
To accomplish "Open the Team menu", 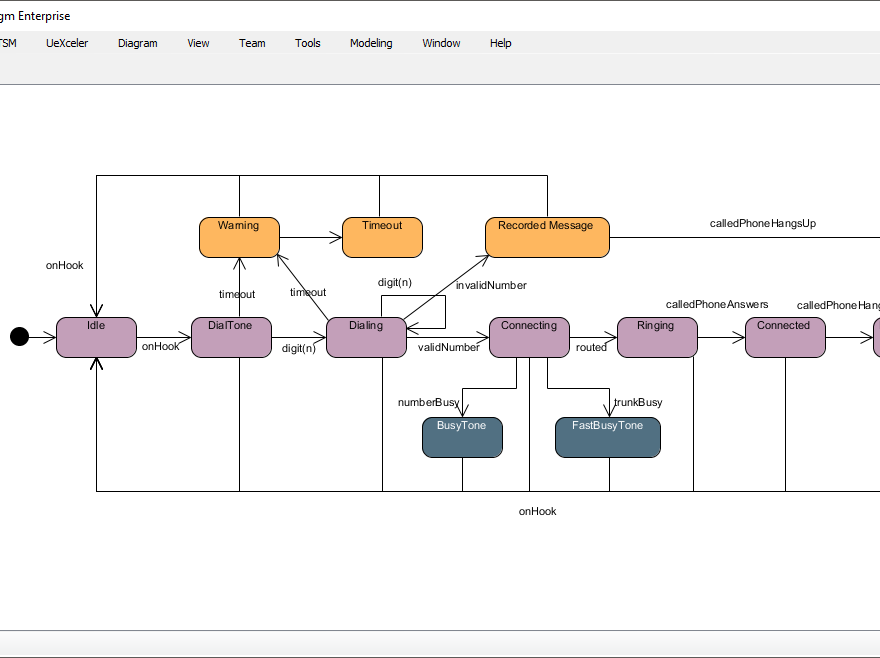I will tap(251, 43).
